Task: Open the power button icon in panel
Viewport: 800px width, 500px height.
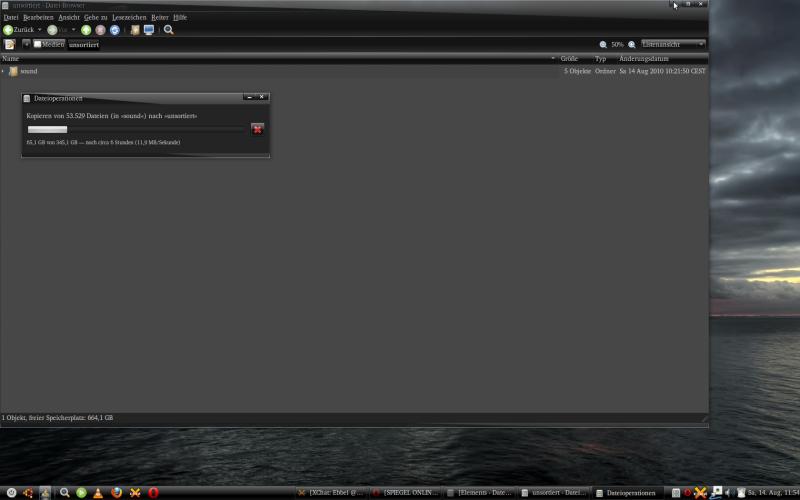Action: pos(11,493)
